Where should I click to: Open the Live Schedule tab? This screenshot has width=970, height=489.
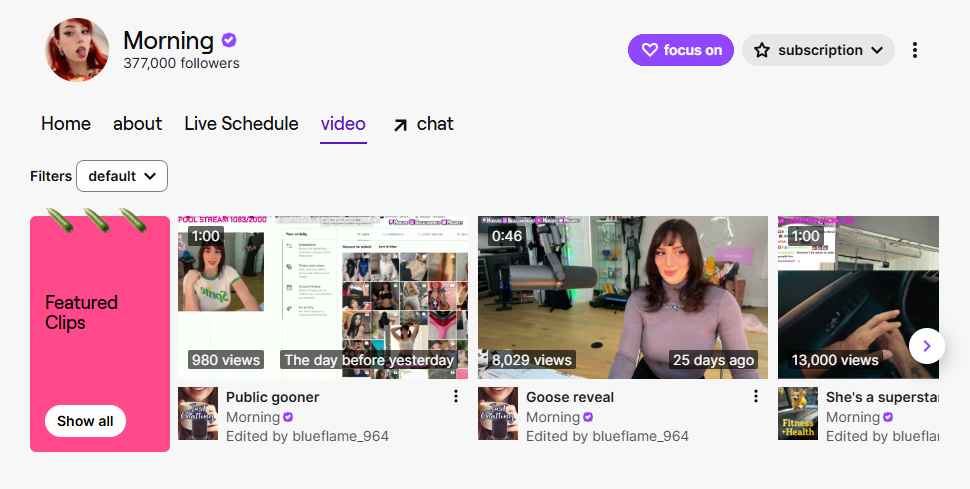241,124
